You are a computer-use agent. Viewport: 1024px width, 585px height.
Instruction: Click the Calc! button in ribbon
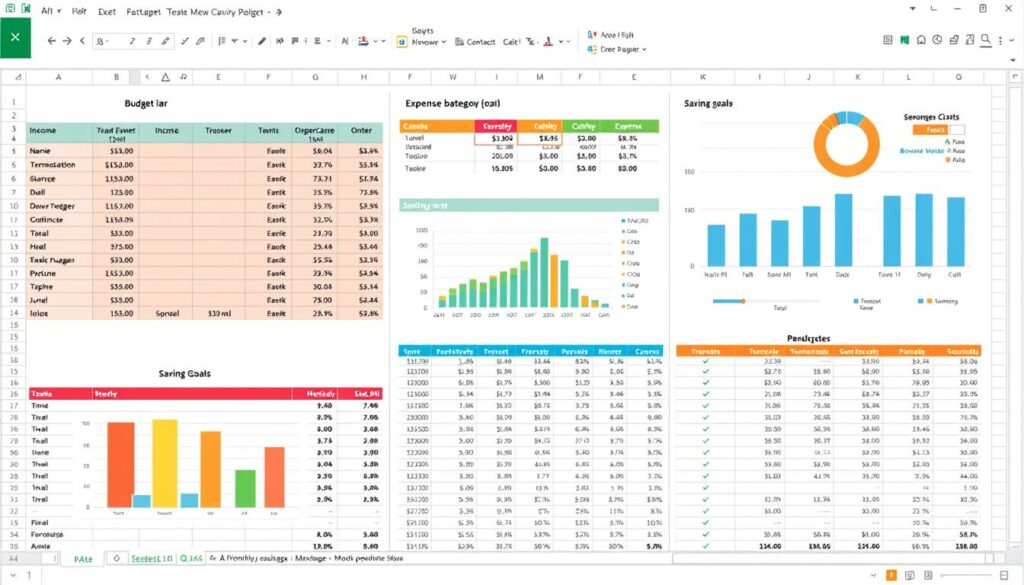click(x=511, y=42)
